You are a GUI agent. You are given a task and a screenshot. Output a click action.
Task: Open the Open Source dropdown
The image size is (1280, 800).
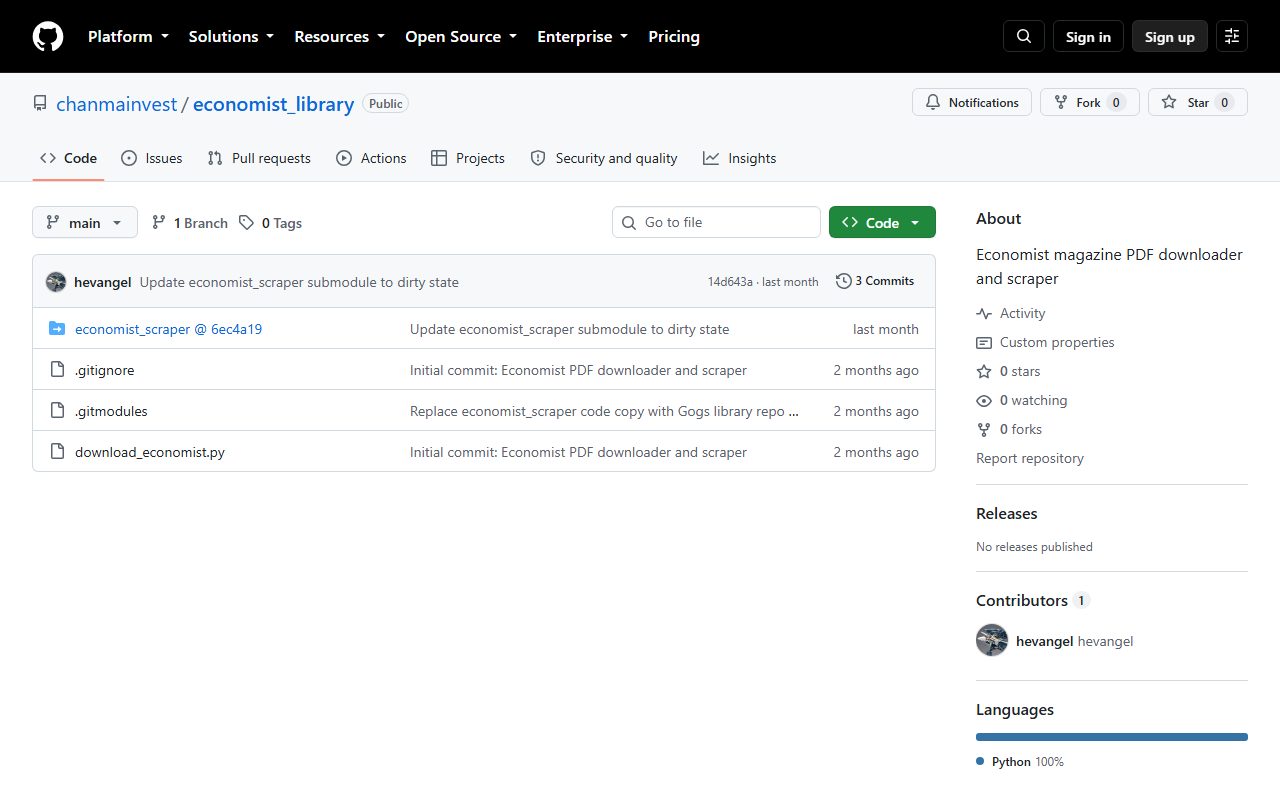461,37
